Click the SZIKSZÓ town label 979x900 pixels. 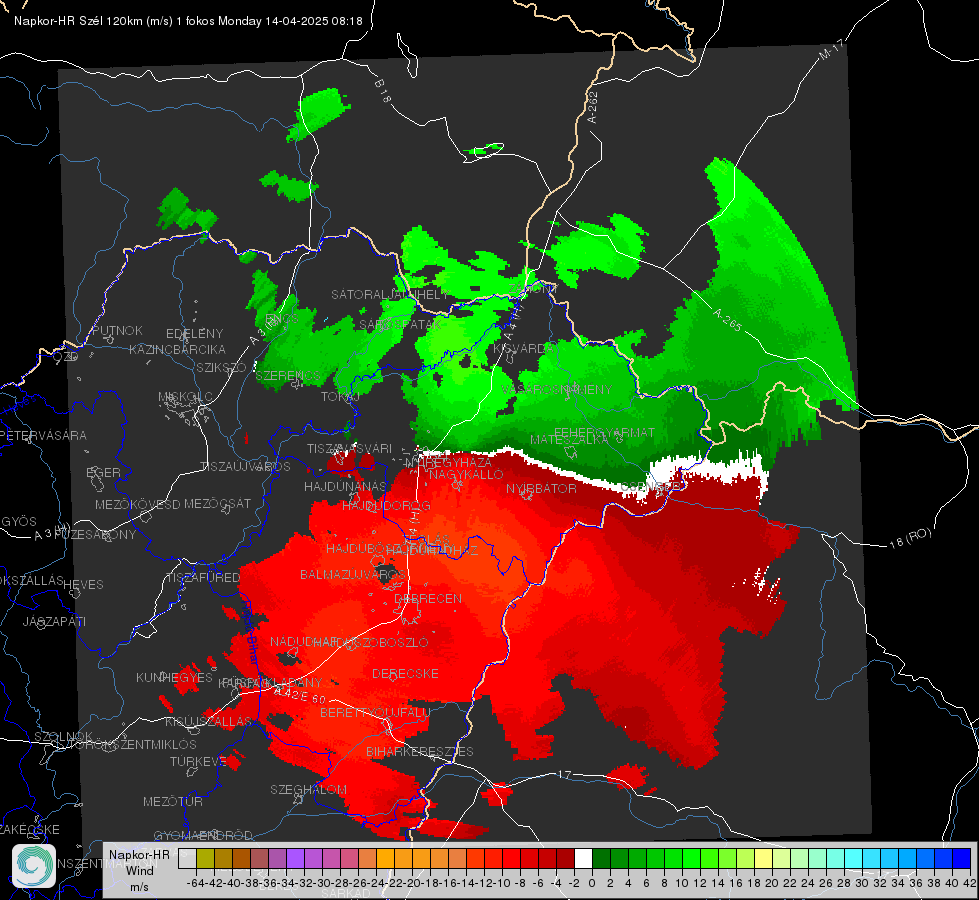coord(221,367)
